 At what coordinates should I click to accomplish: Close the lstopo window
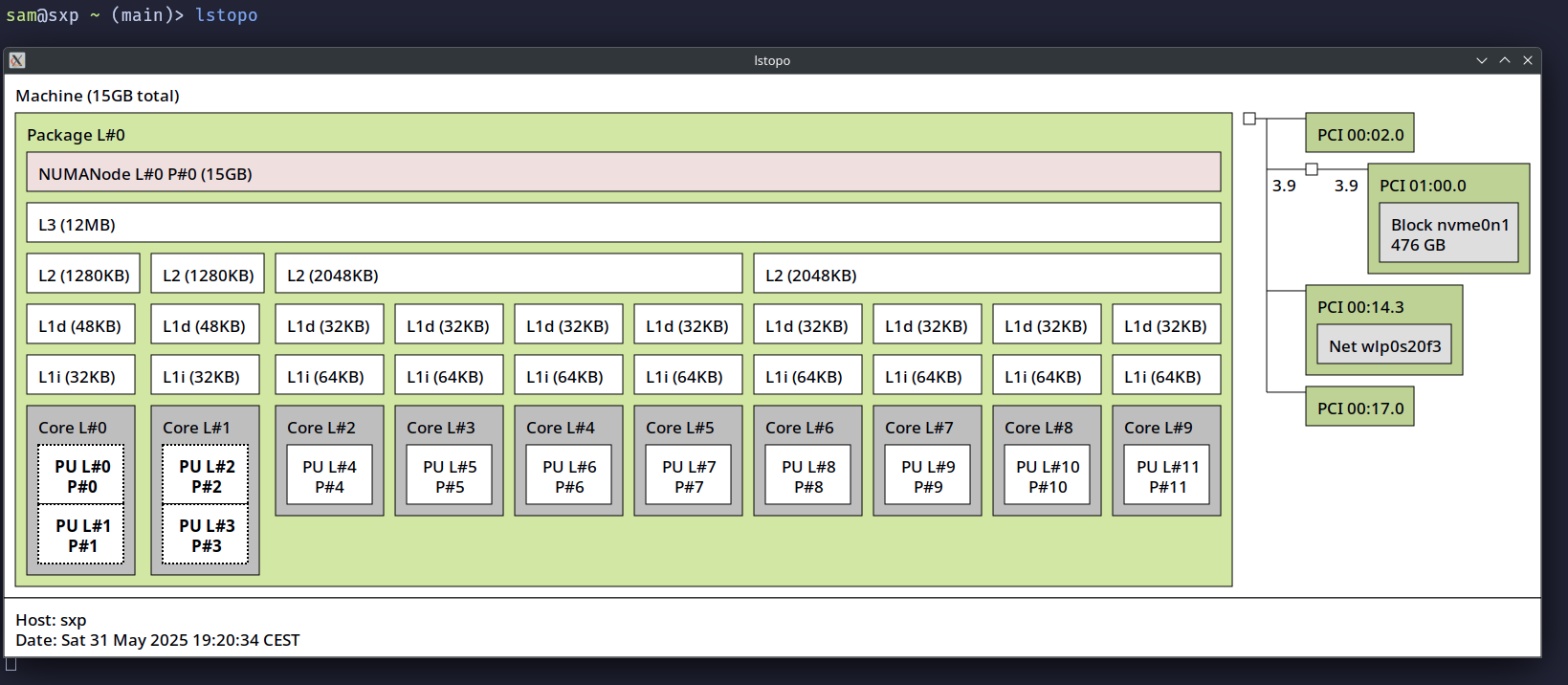tap(1528, 60)
